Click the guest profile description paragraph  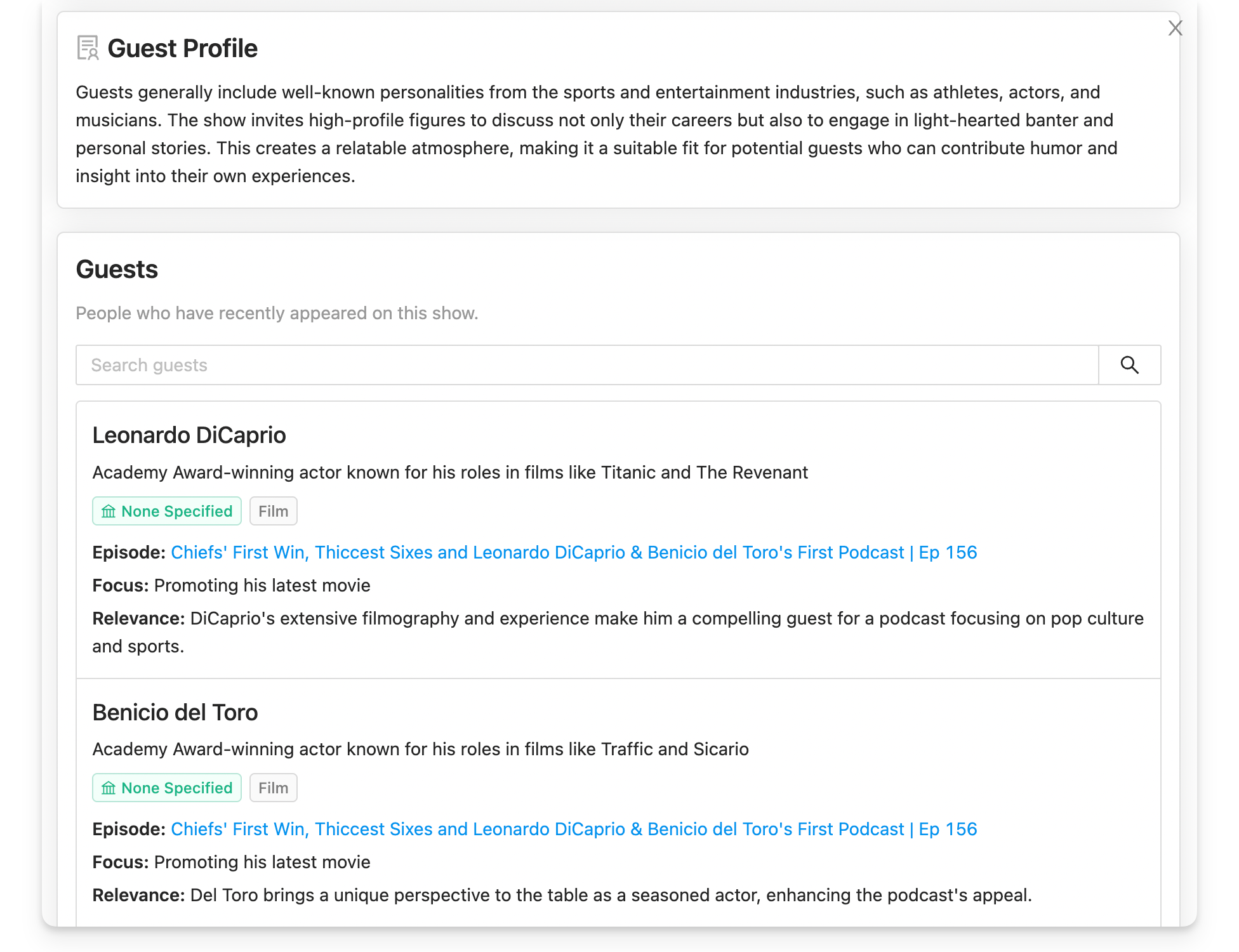coord(597,134)
